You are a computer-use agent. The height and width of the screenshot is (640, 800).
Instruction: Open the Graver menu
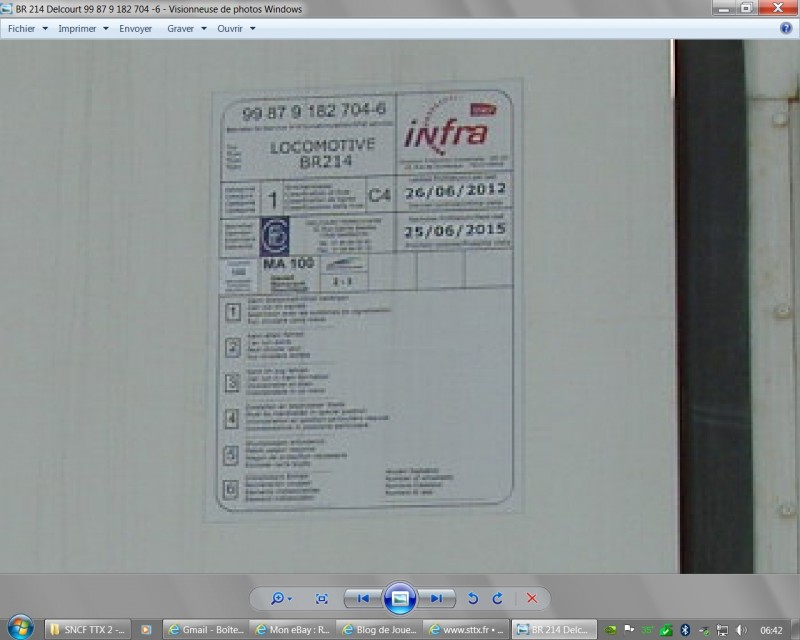pyautogui.click(x=180, y=29)
